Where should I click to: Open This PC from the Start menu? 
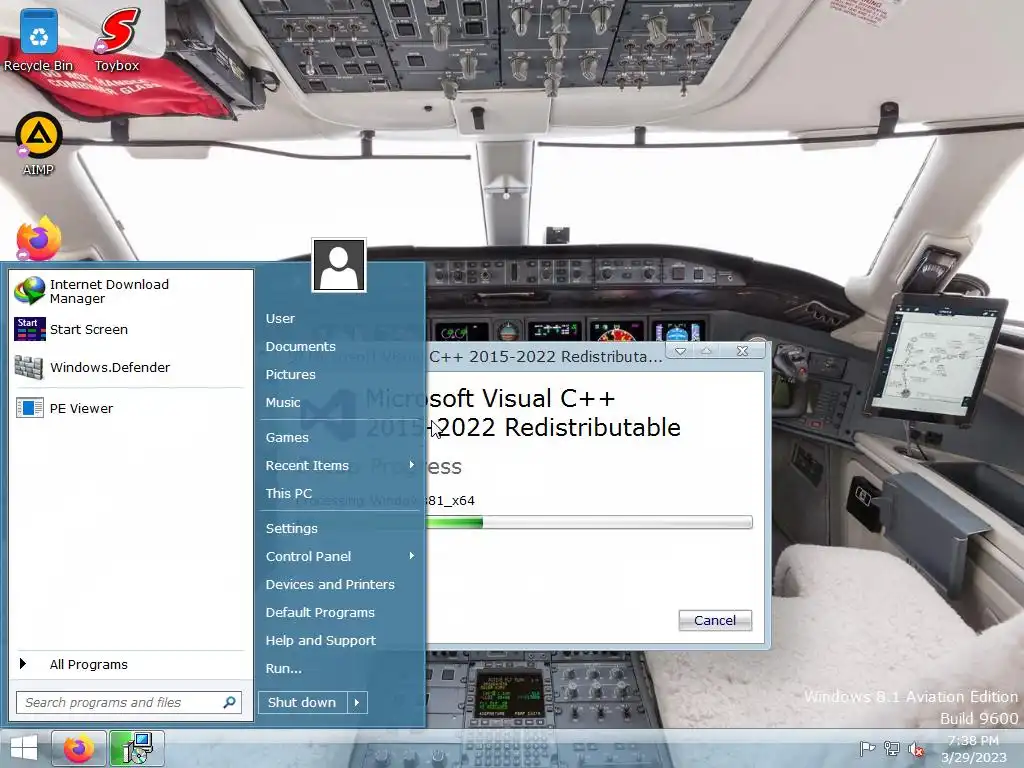(x=289, y=494)
